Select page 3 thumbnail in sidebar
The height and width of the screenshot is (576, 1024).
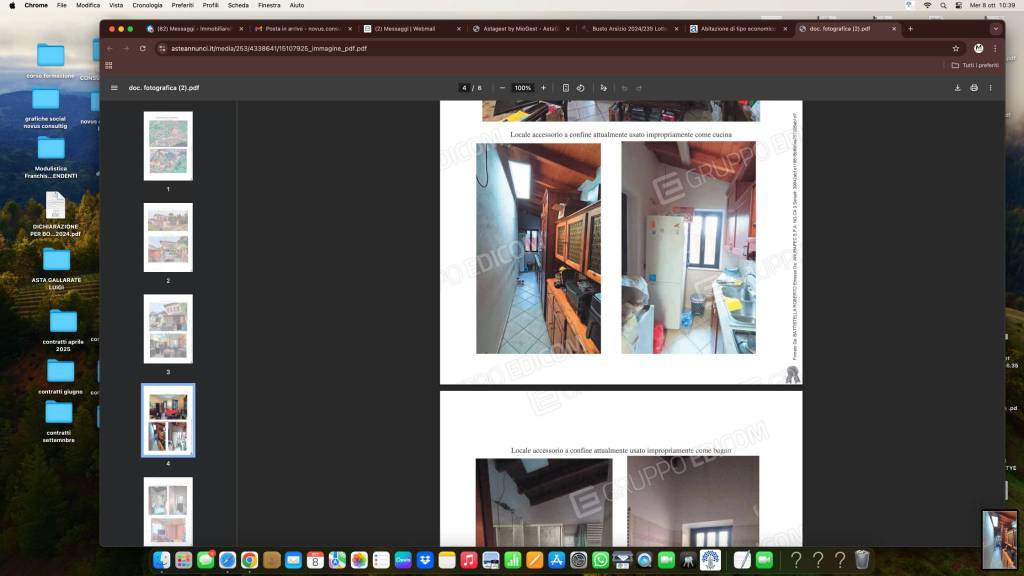click(x=168, y=328)
